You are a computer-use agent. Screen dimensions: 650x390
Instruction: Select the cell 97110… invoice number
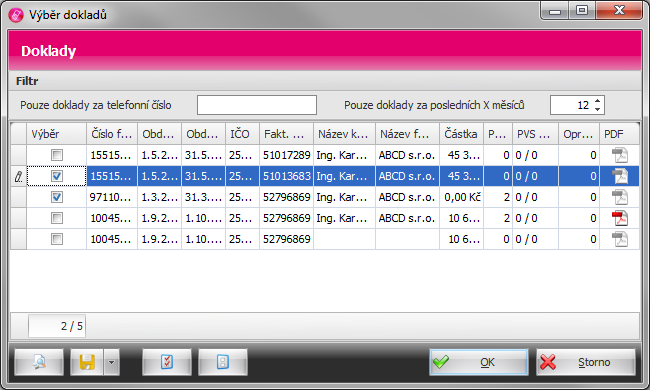tap(112, 197)
